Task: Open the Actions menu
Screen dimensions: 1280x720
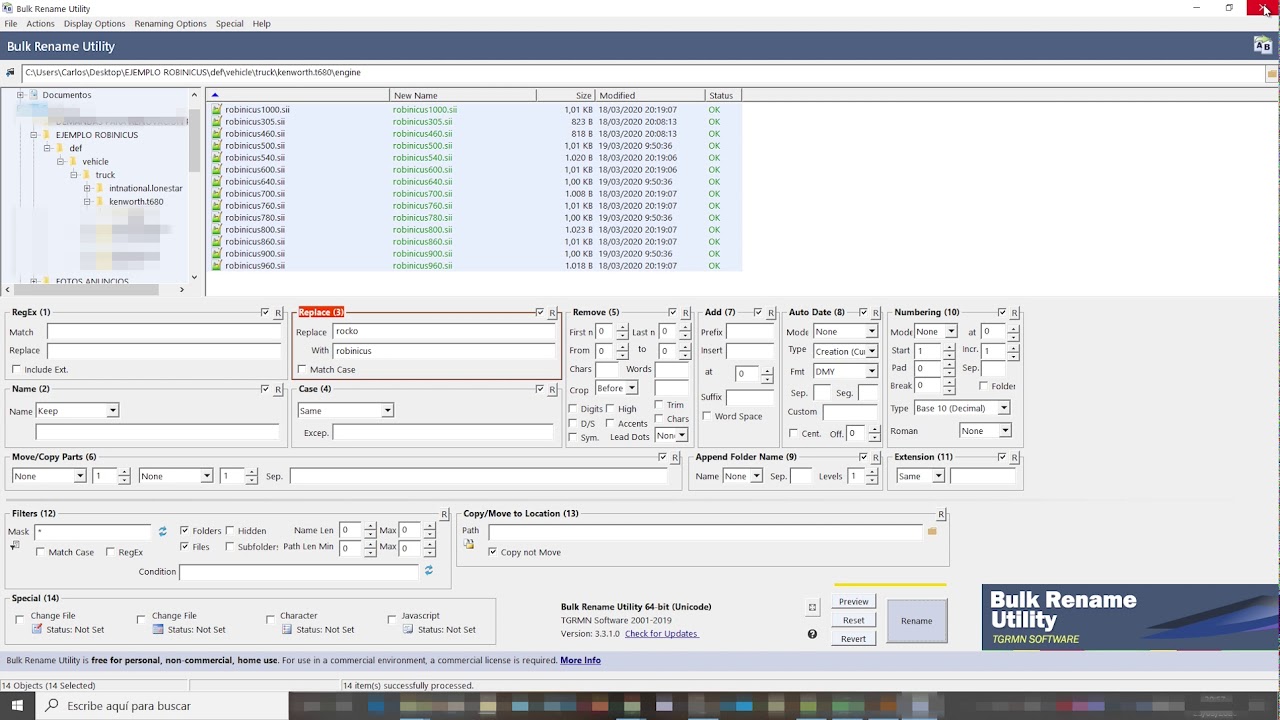Action: tap(40, 23)
